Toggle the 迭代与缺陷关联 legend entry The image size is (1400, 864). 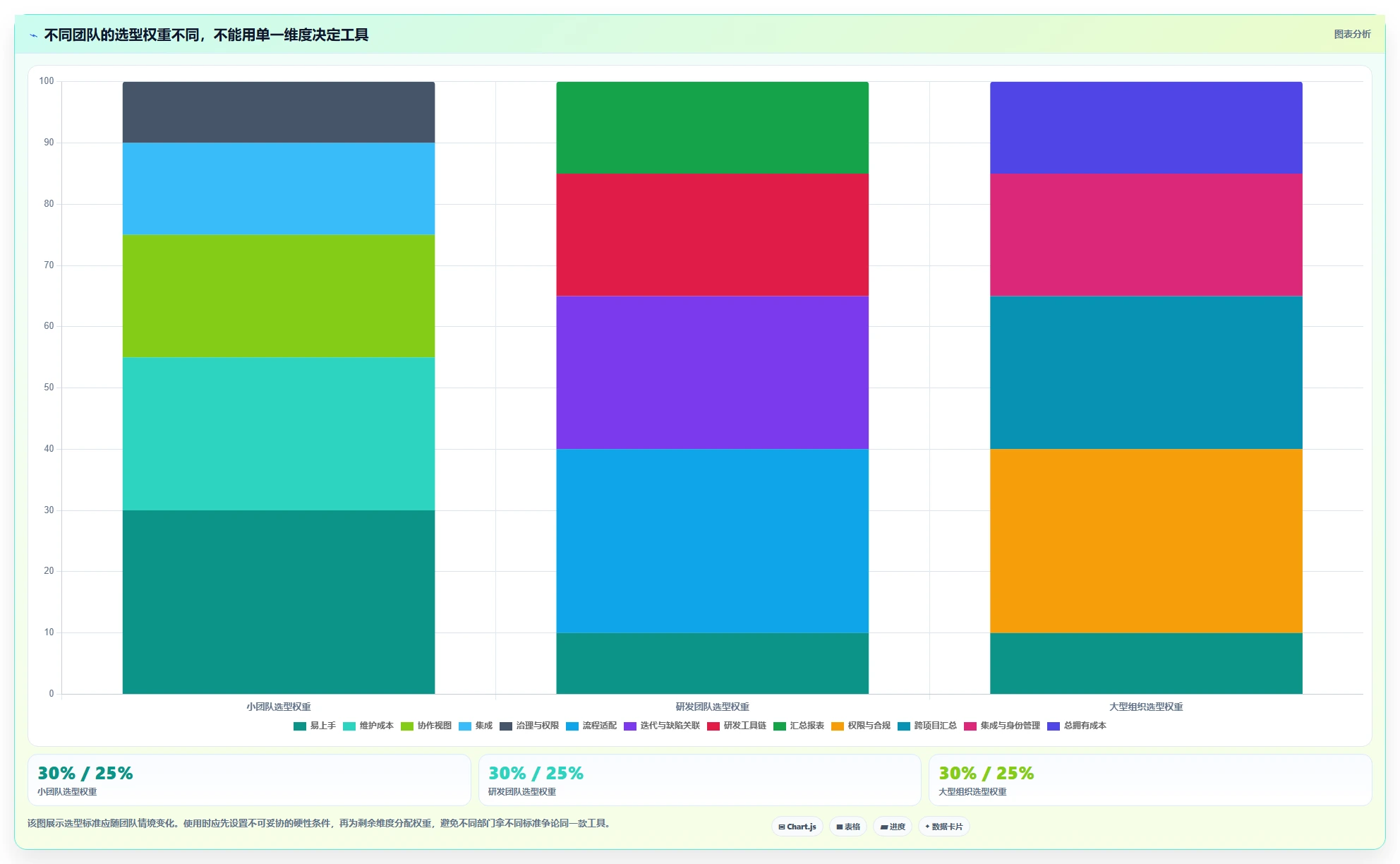tap(662, 726)
